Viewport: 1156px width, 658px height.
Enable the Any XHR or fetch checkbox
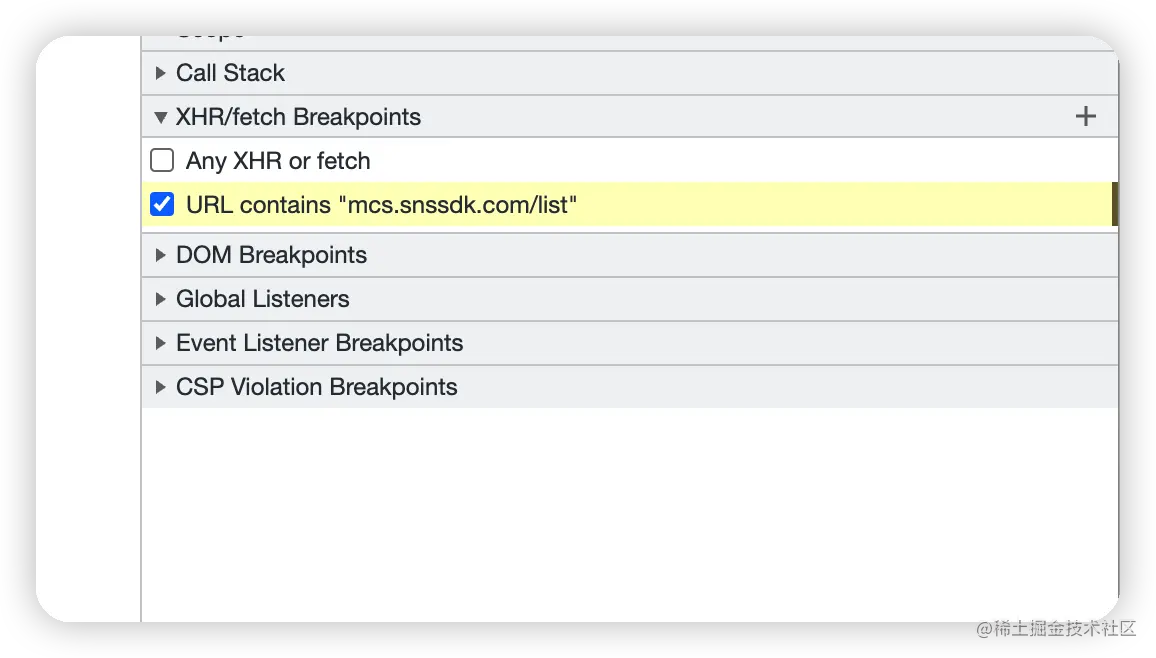coord(162,160)
